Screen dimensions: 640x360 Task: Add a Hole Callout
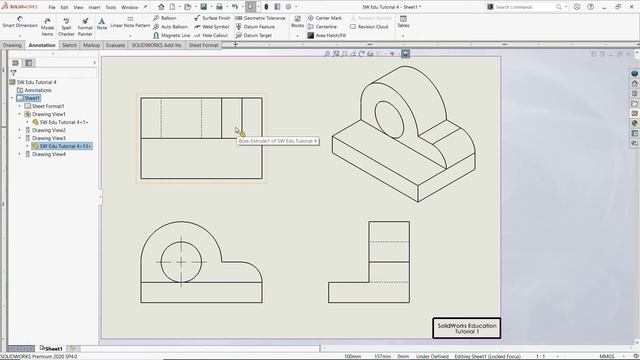(211, 36)
